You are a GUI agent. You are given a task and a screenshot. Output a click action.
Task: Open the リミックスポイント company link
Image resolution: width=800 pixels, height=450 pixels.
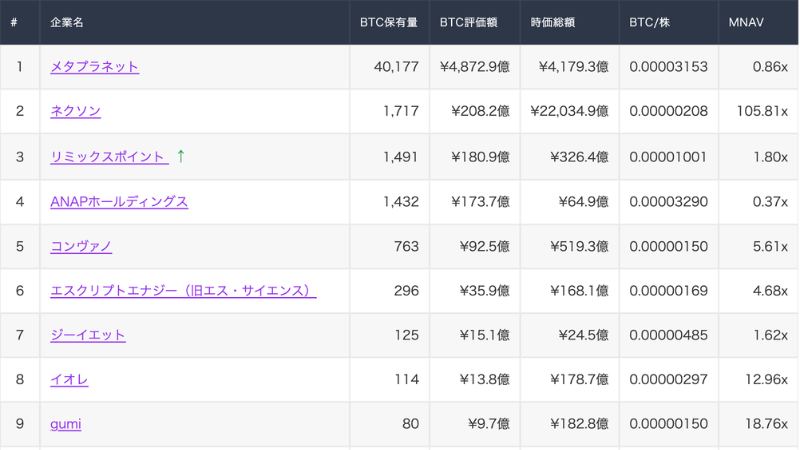point(109,157)
